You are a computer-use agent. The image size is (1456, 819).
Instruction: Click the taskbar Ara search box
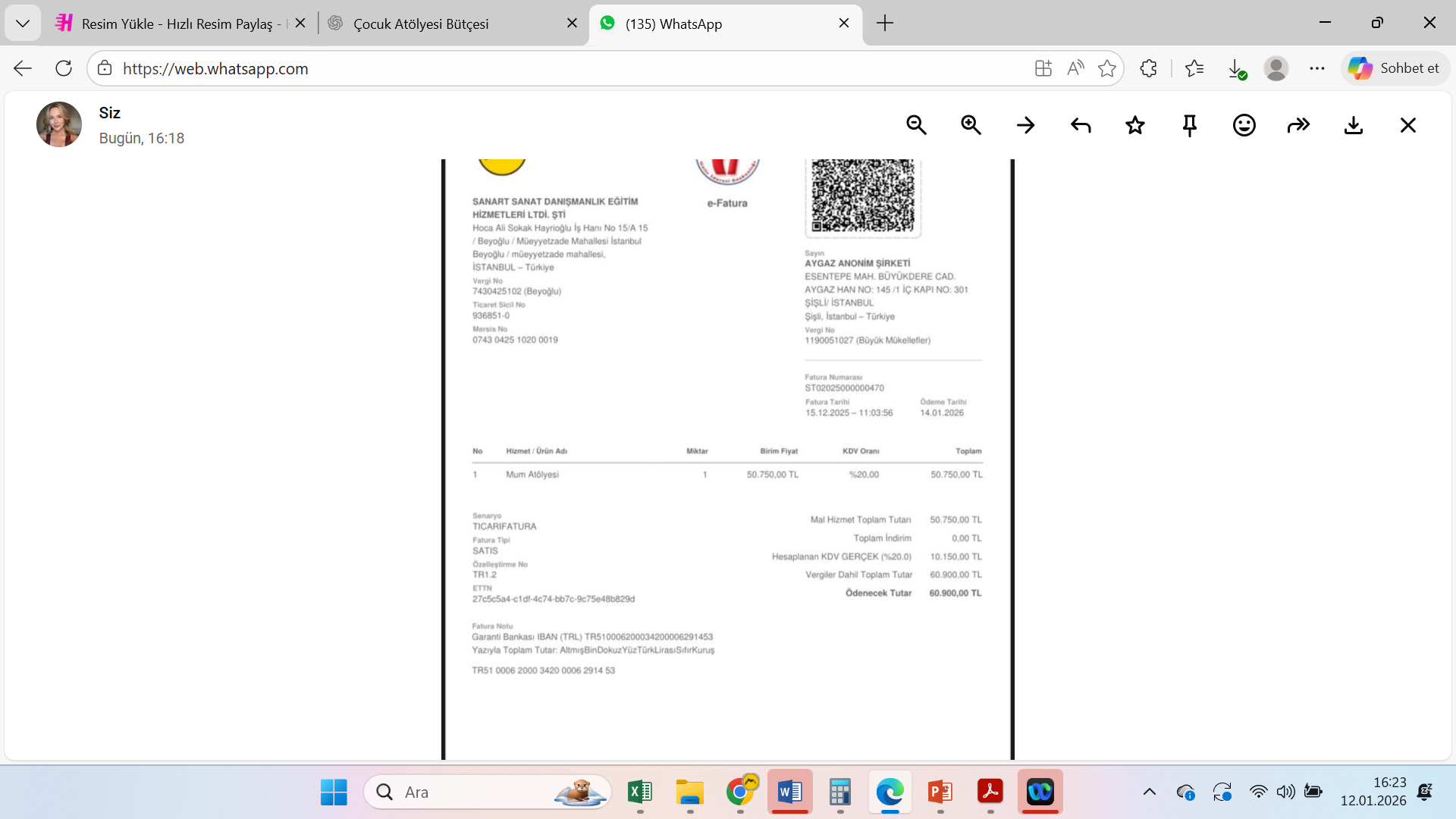(488, 792)
